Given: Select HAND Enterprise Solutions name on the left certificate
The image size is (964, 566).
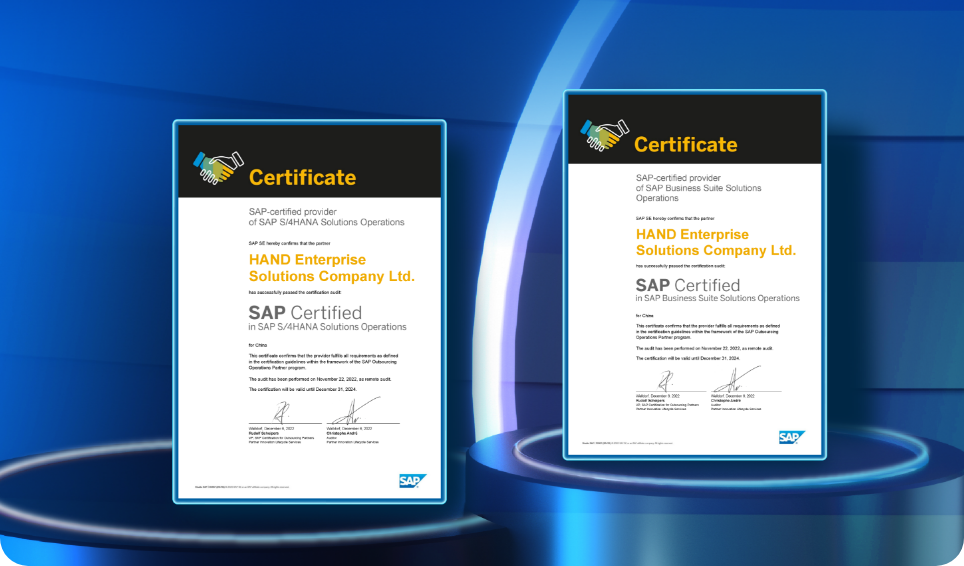Looking at the screenshot, I should pos(330,268).
